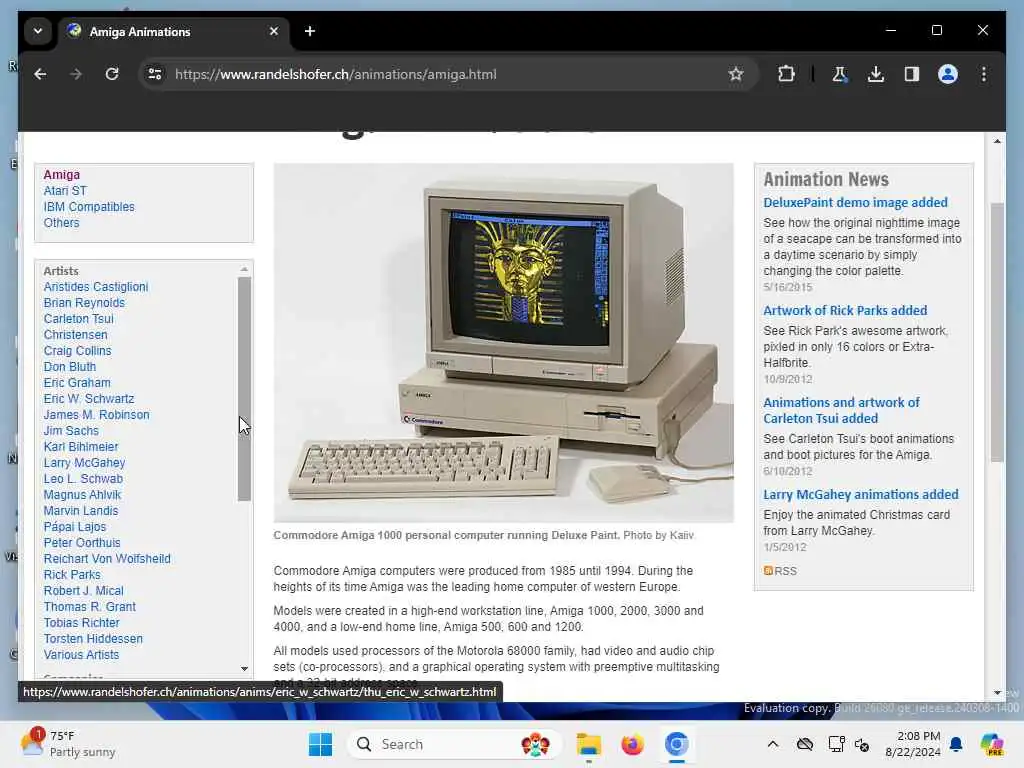Viewport: 1024px width, 768px height.
Task: Open the weather widget showing 75°F
Action: [69, 744]
